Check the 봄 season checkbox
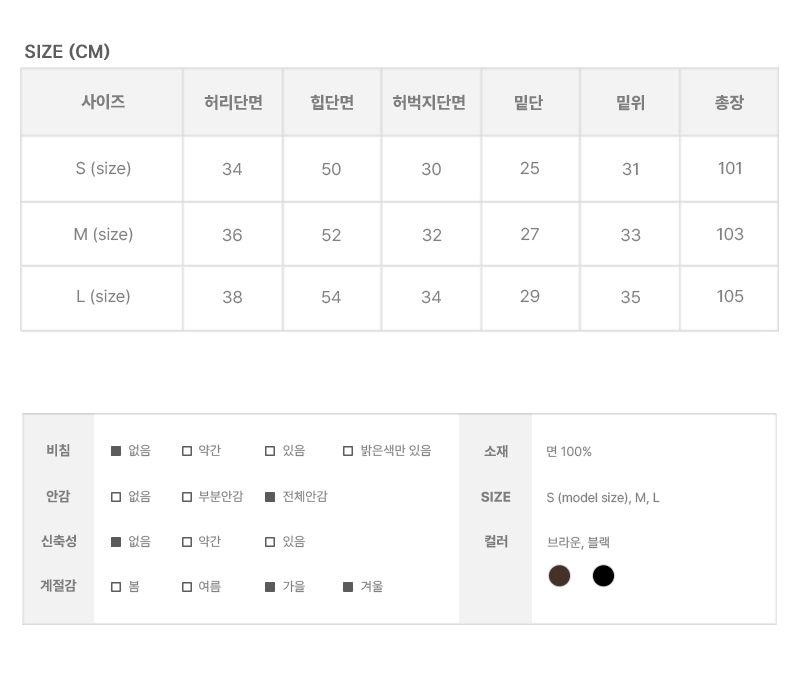 116,587
